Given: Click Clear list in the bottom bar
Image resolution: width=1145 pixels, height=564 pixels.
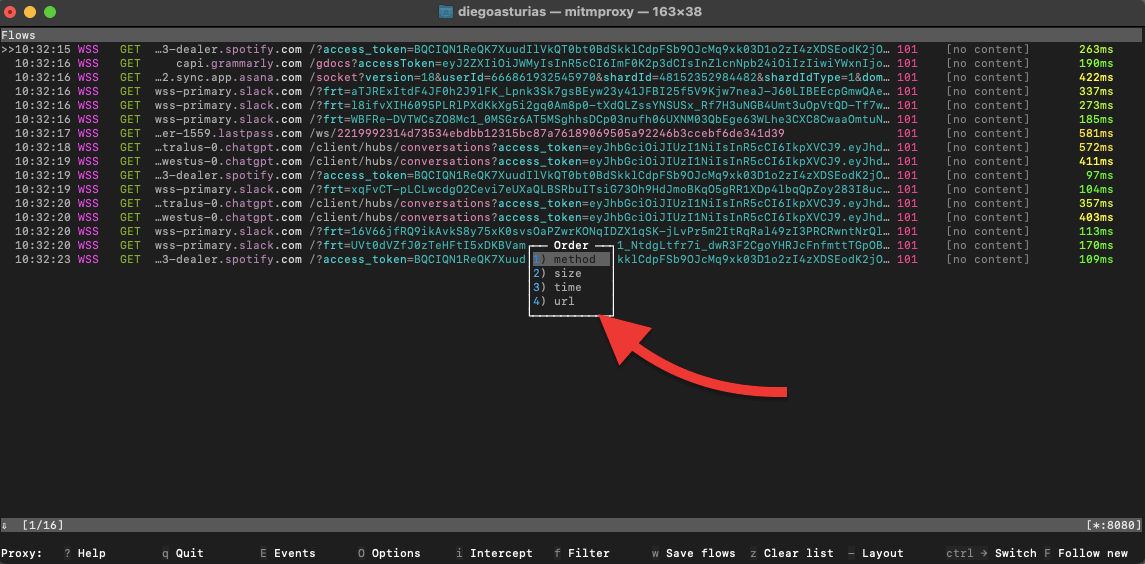Looking at the screenshot, I should 792,553.
